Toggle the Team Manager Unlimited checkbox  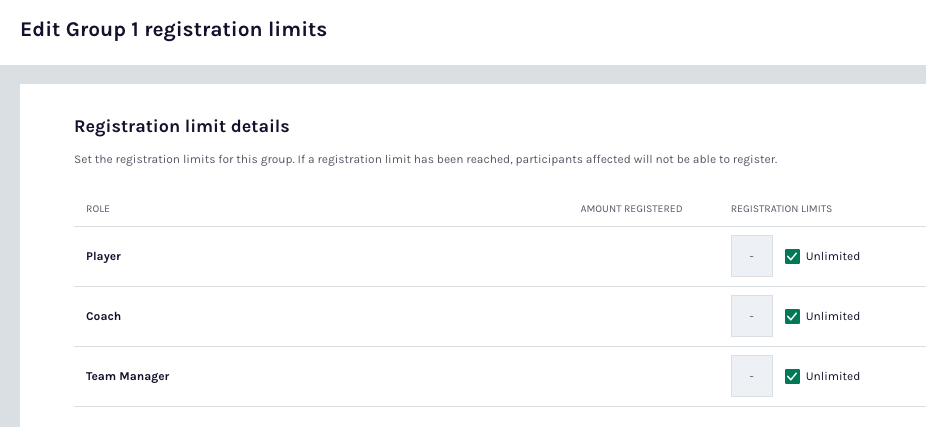792,376
